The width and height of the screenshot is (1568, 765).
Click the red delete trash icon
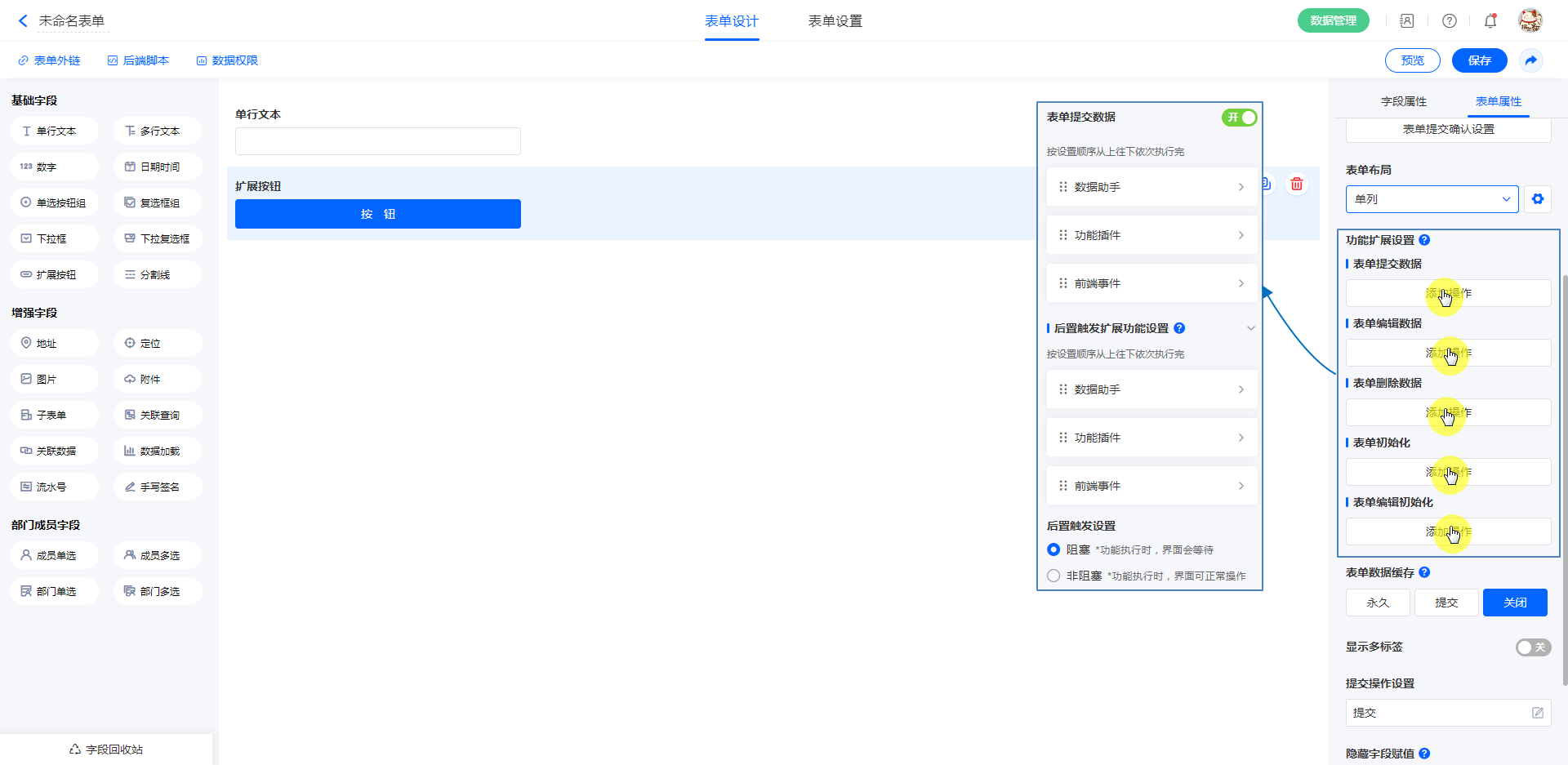point(1297,184)
